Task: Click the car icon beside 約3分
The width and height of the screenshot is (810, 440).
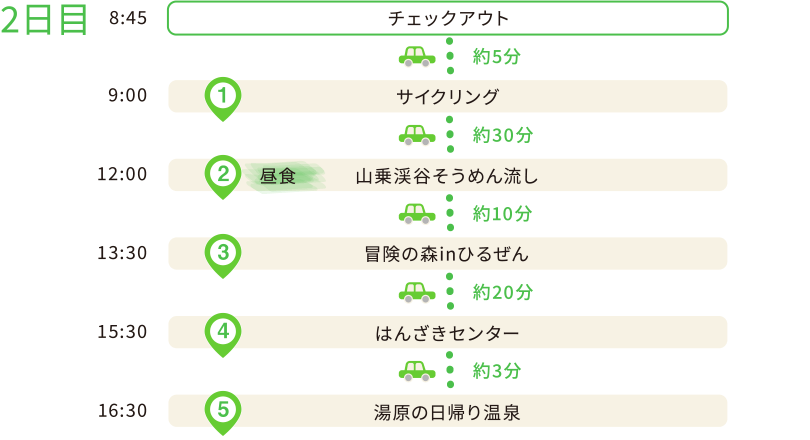Action: [x=417, y=370]
